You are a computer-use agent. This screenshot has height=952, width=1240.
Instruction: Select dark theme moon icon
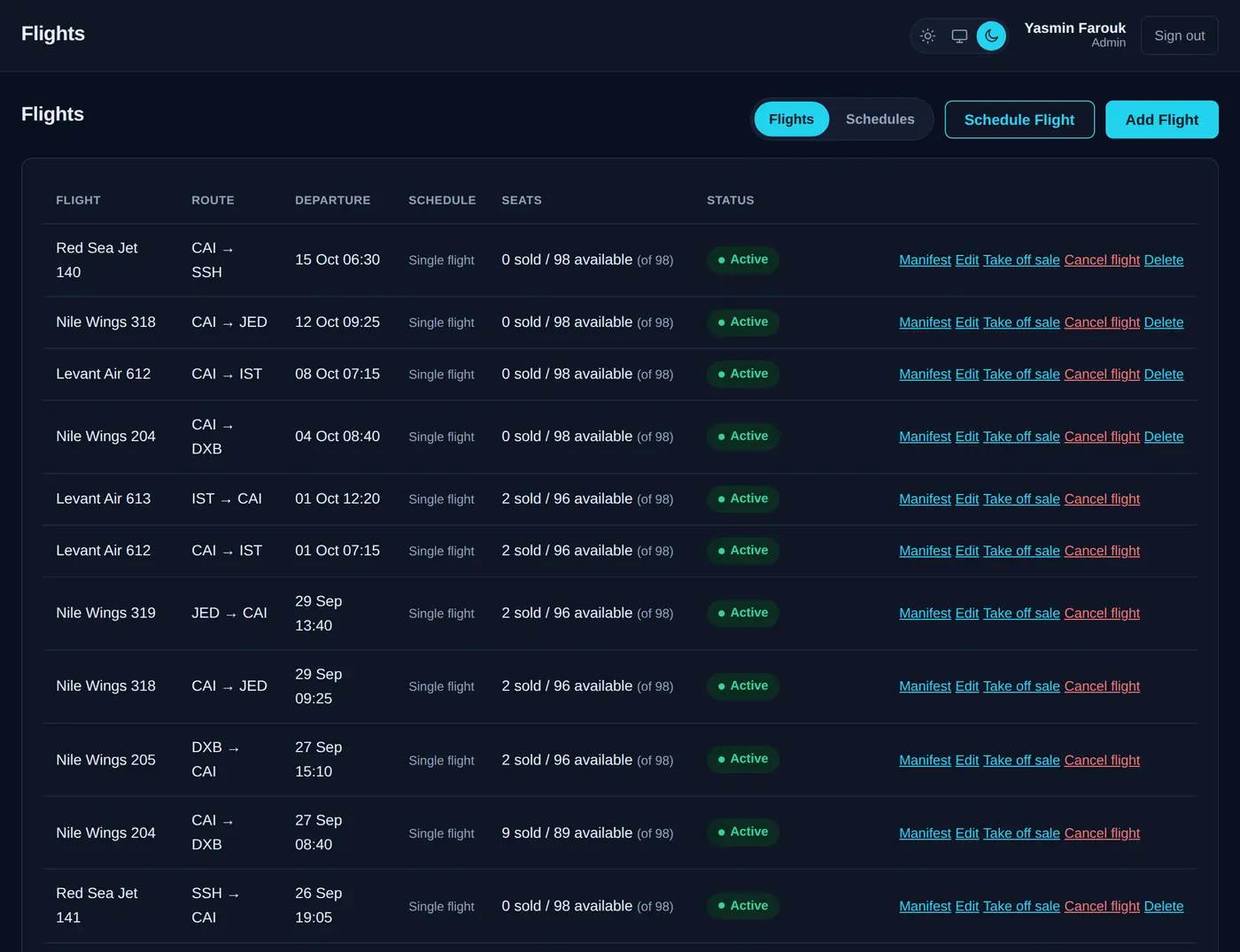tap(991, 36)
